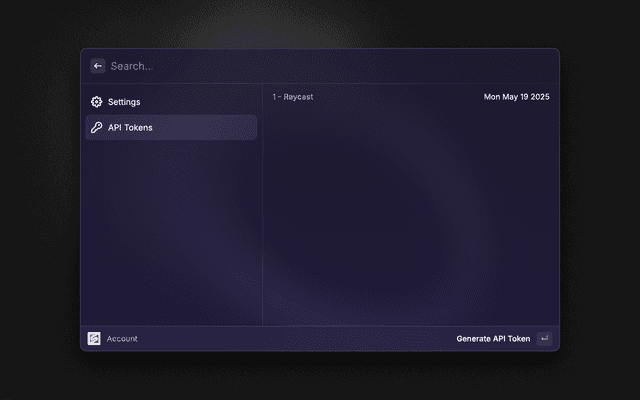Focus the Search input field
640x400 pixels.
tap(320, 66)
